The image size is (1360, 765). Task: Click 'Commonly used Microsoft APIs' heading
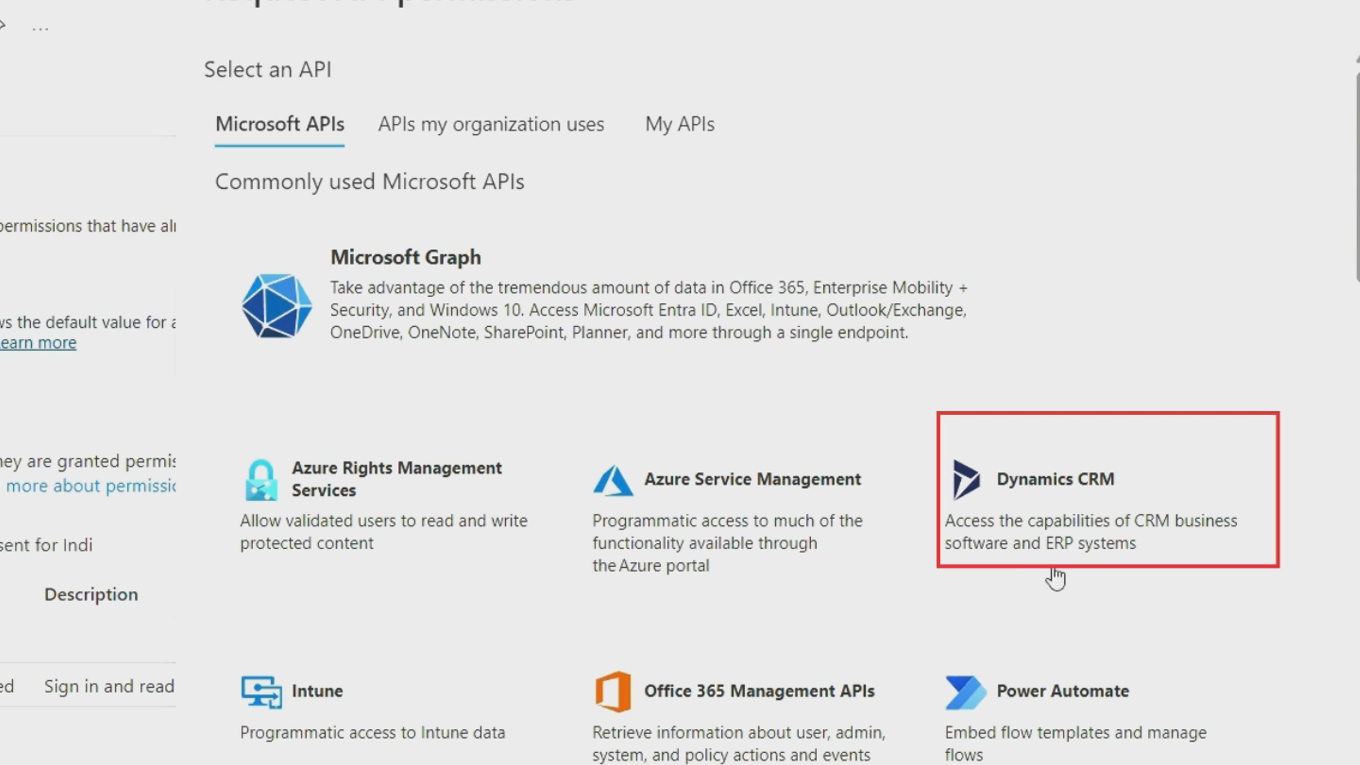pyautogui.click(x=370, y=182)
